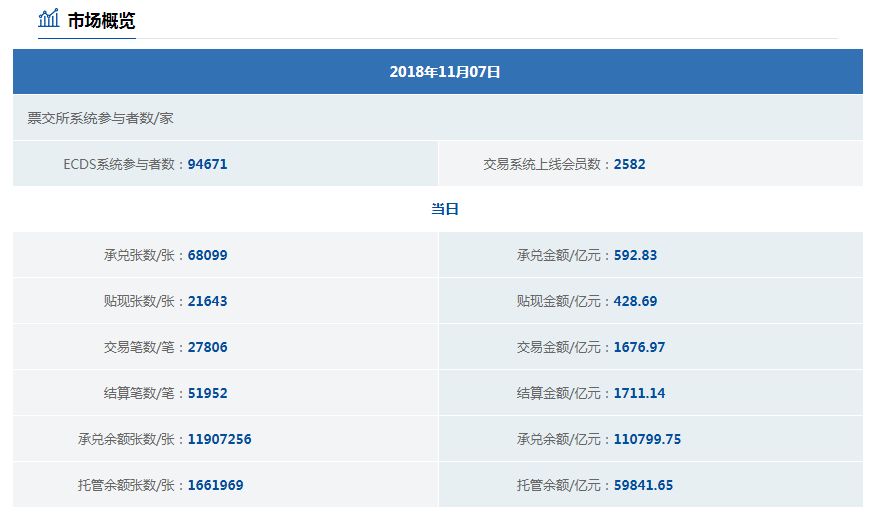
Task: Click the 贴现金额/亿元 label
Action: pos(558,301)
